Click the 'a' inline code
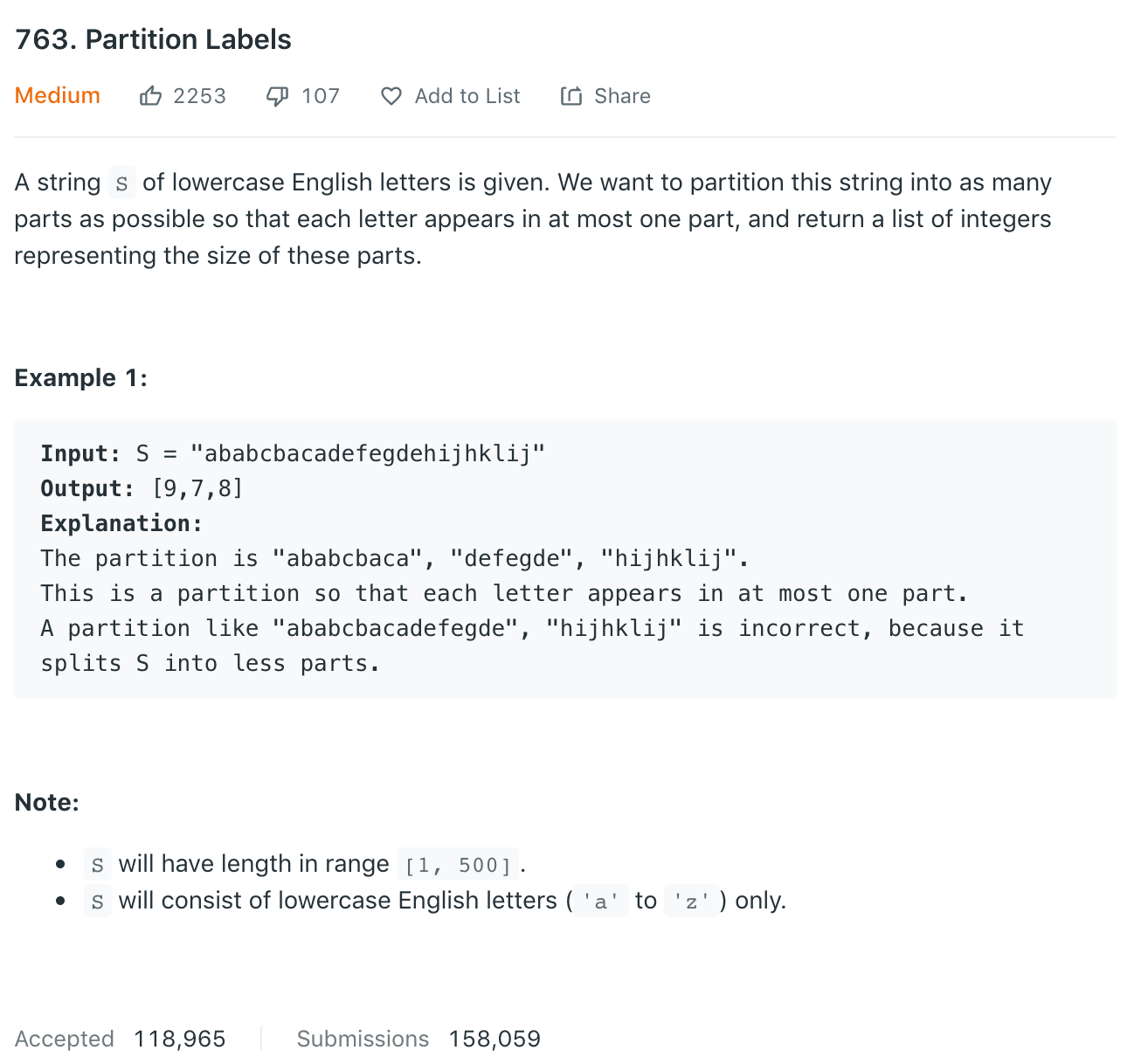 [600, 902]
